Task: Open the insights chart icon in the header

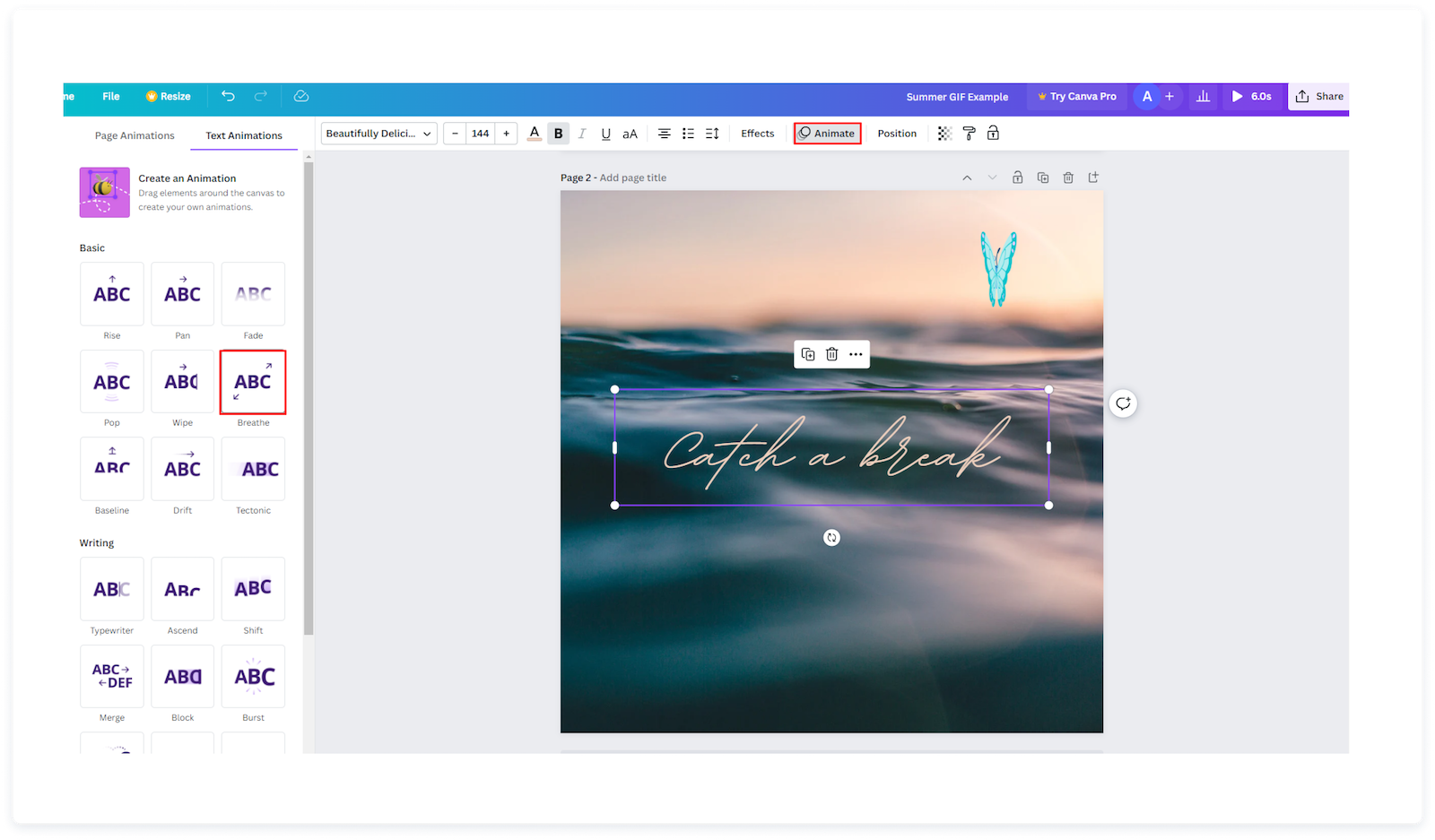Action: click(1203, 96)
